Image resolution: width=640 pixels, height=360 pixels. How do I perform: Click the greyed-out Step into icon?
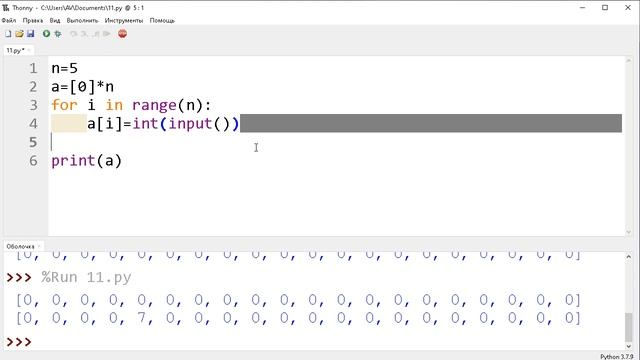(84, 34)
